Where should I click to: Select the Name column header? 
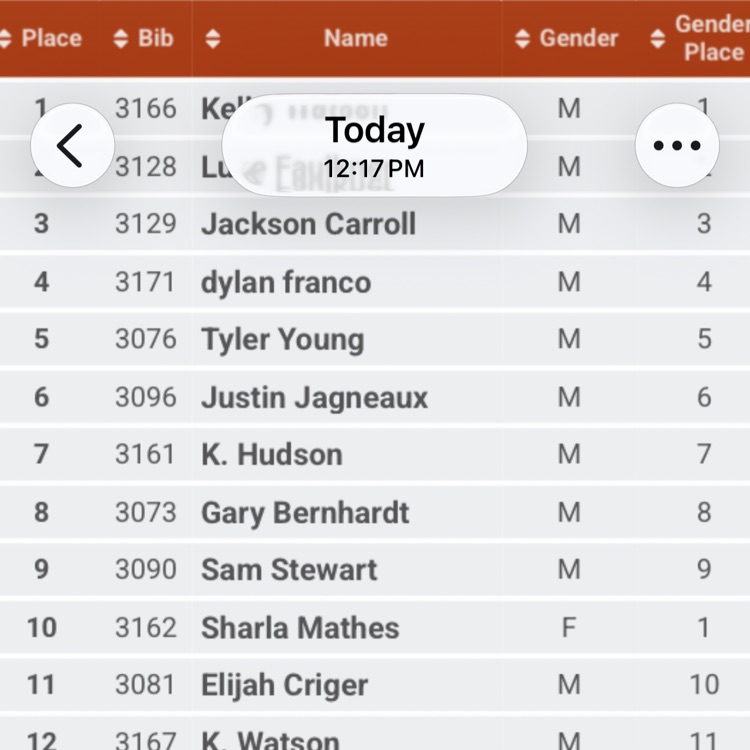click(355, 38)
